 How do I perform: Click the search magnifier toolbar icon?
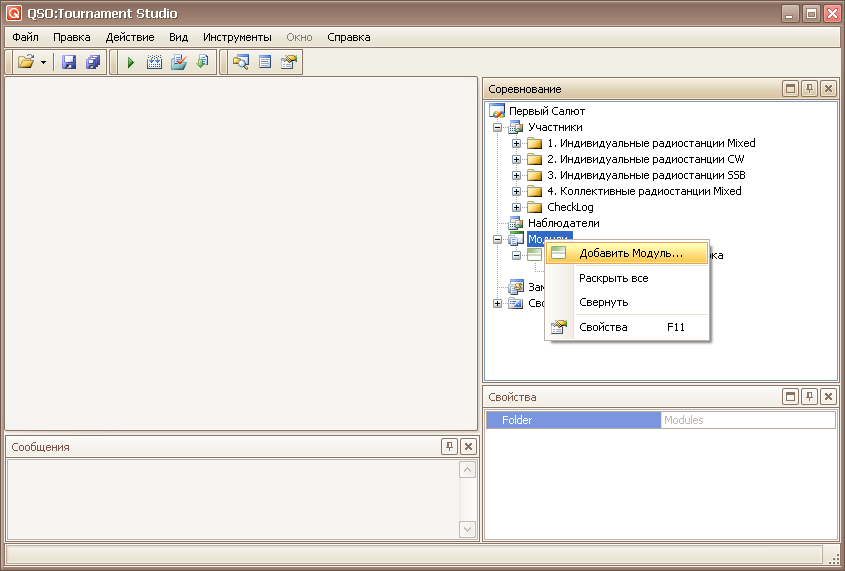tap(240, 62)
